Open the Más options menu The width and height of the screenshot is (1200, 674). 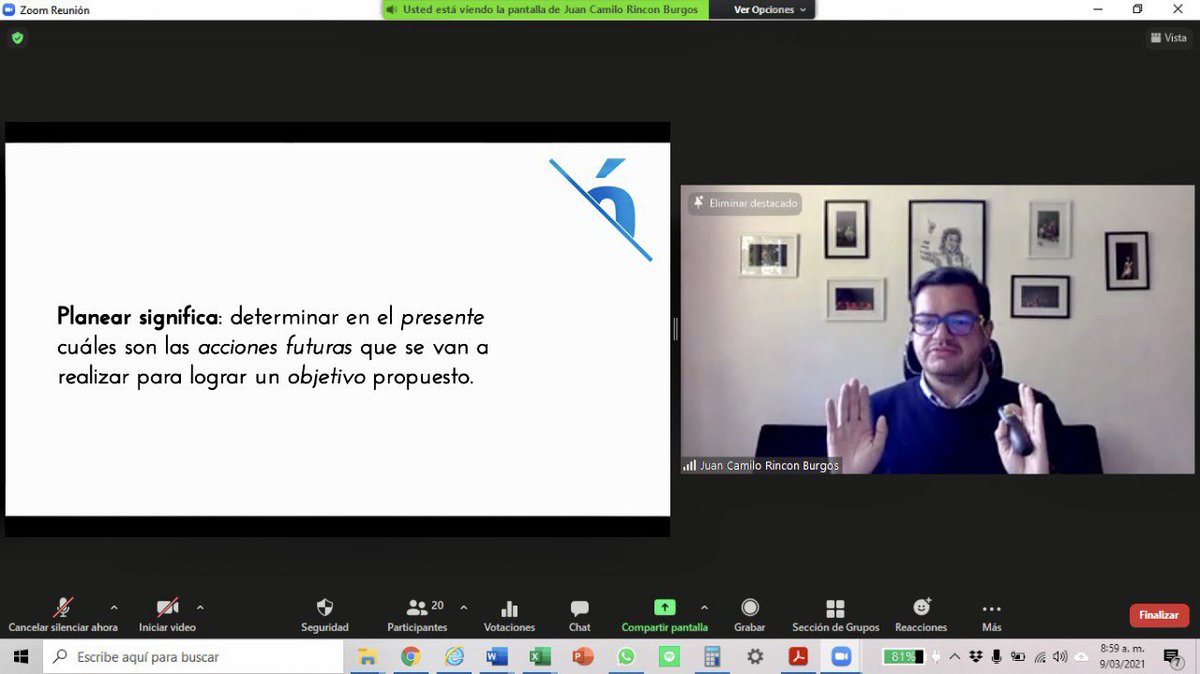[991, 615]
